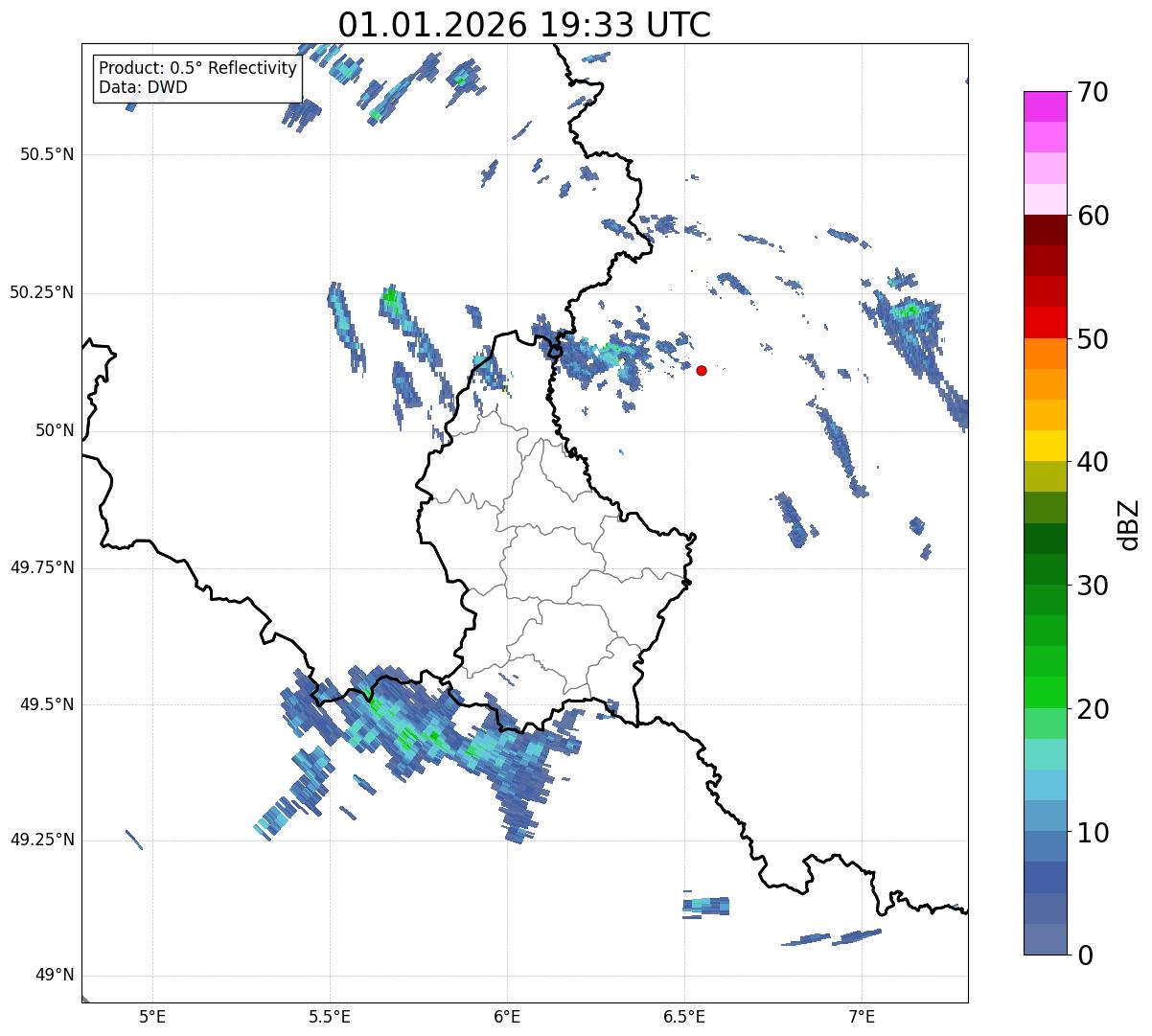Click the 5.5°E longitude label
The width and height of the screenshot is (1152, 1036).
pos(330,1016)
